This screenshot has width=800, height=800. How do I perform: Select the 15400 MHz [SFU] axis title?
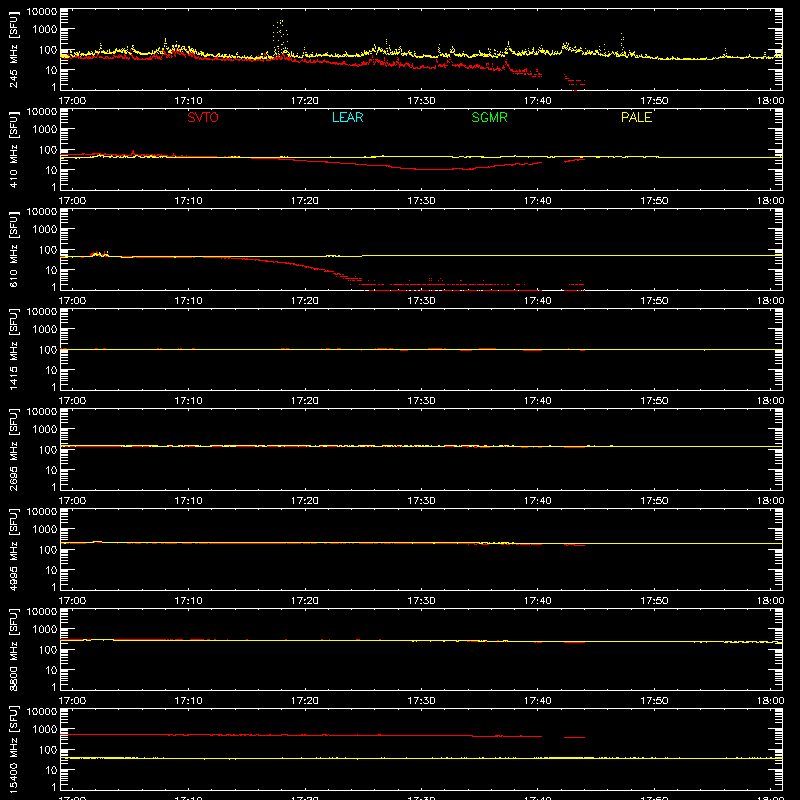(x=13, y=749)
